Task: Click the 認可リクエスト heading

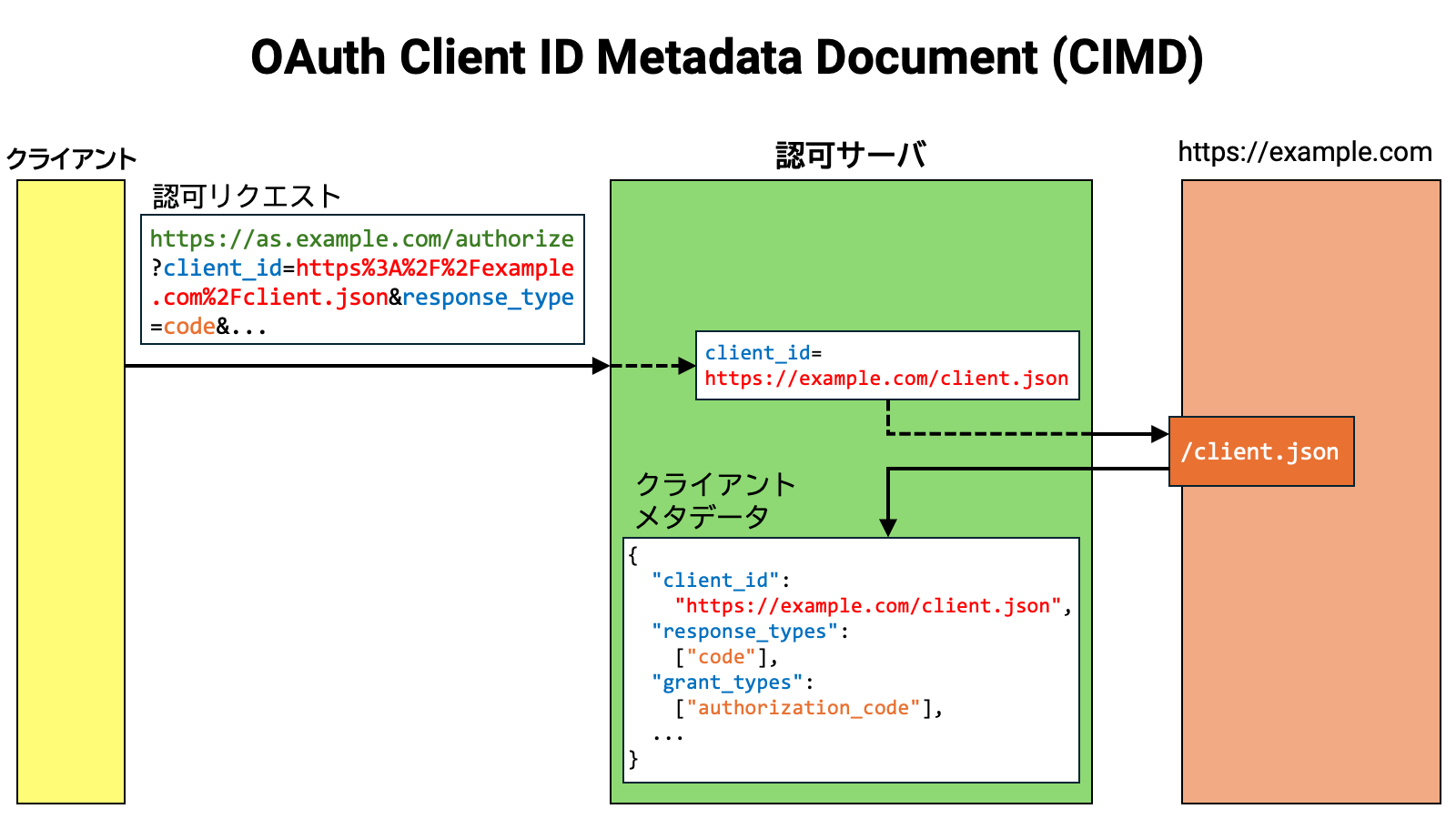Action: (x=247, y=196)
